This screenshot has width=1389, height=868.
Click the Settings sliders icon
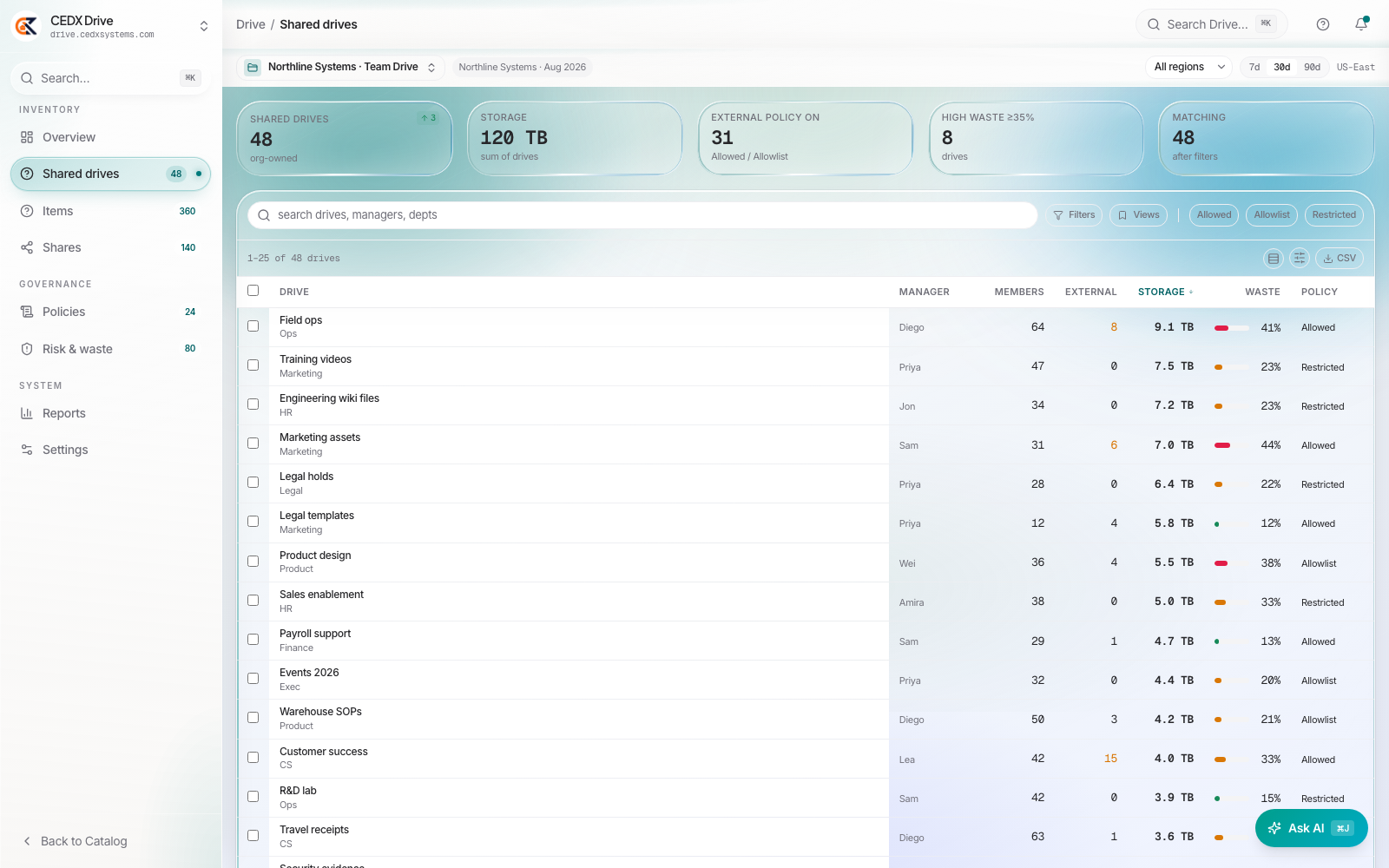pos(27,450)
